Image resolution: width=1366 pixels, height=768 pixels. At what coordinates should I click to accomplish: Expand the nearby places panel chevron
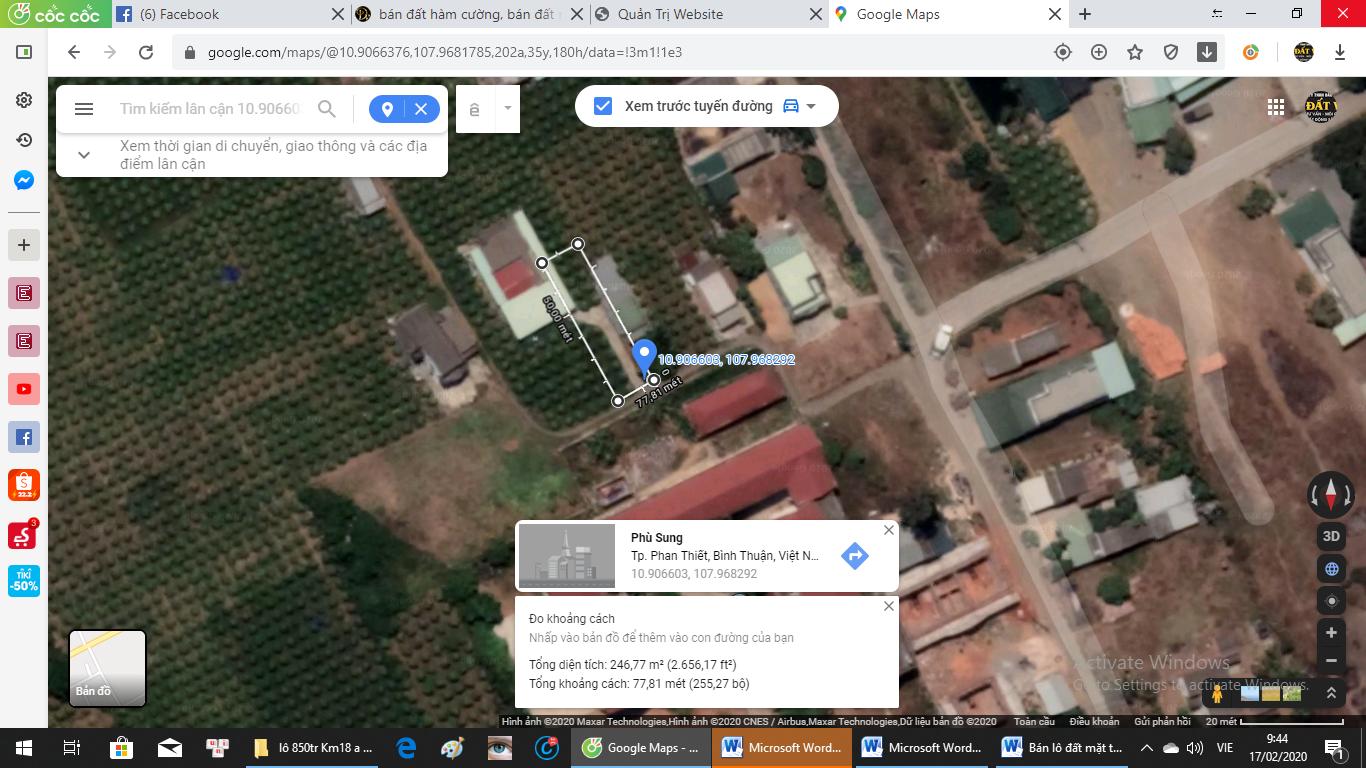click(x=84, y=155)
